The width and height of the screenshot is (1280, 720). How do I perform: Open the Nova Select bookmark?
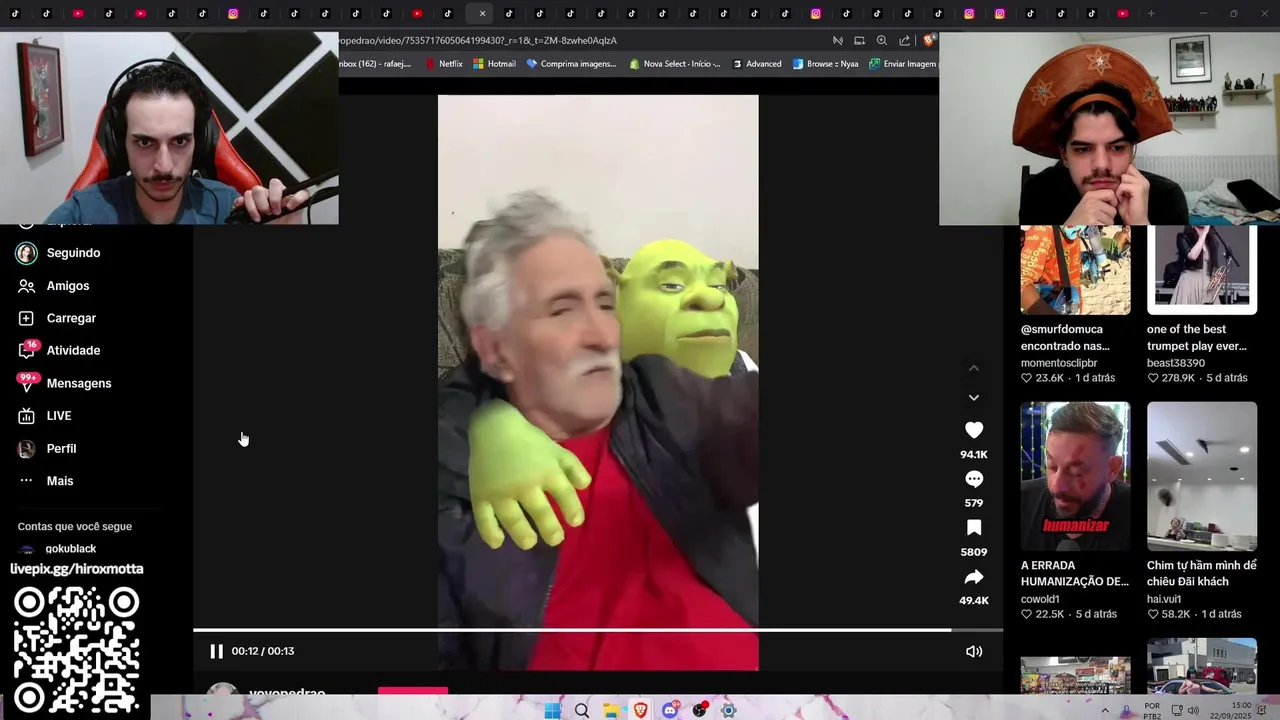pyautogui.click(x=675, y=64)
